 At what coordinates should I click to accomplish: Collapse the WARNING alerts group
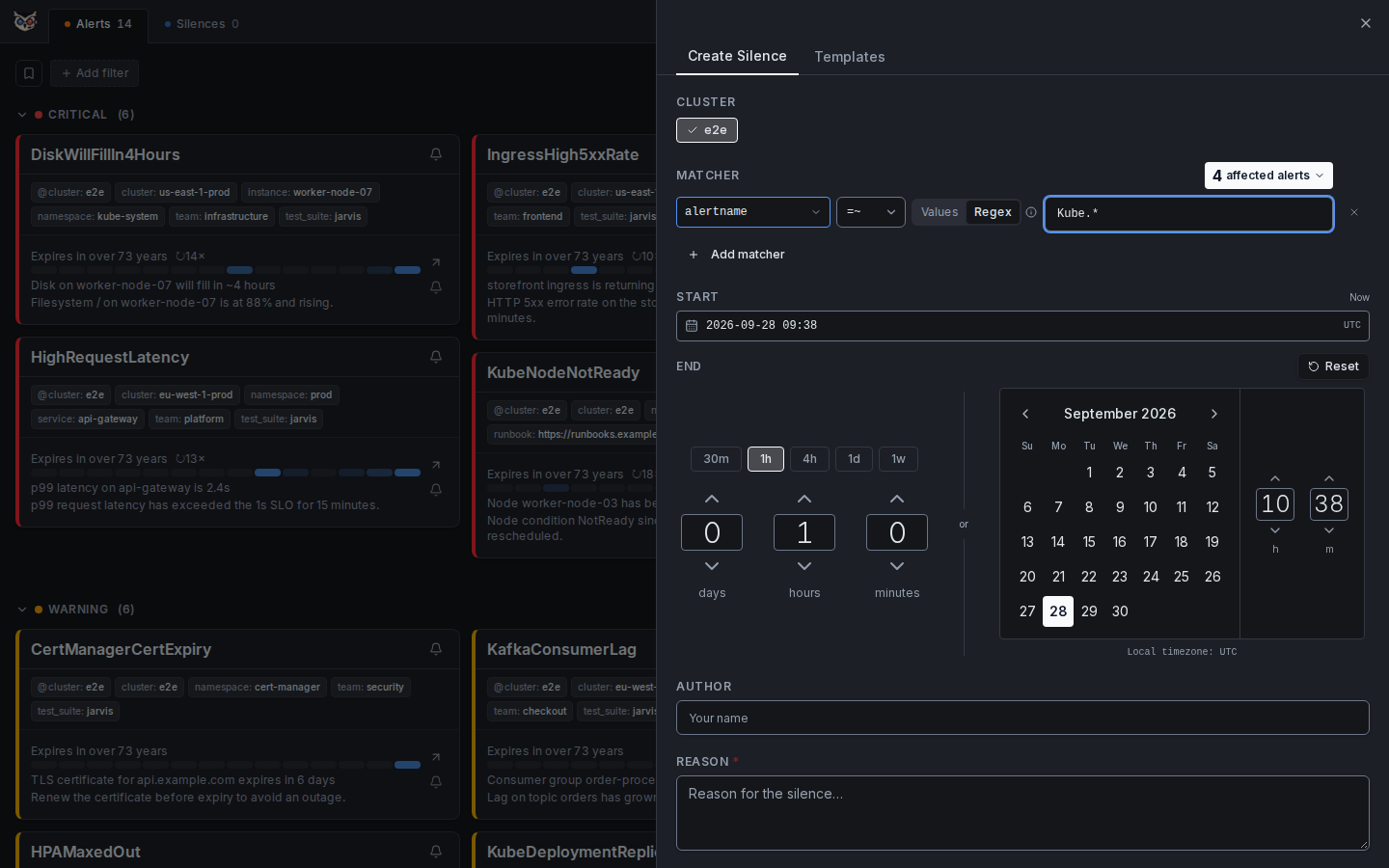22,610
